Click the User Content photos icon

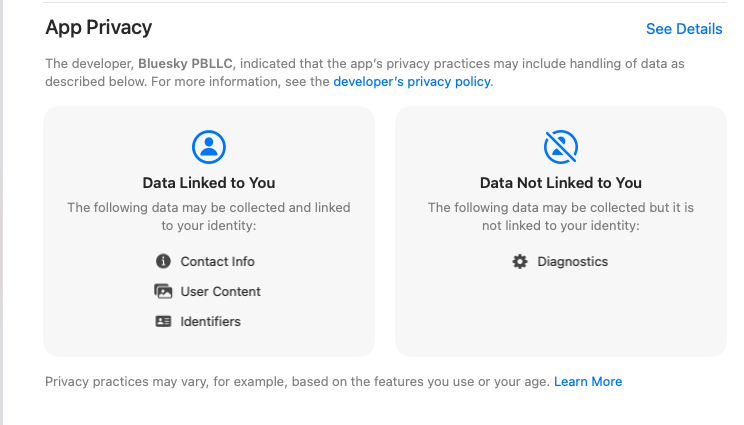pos(163,291)
